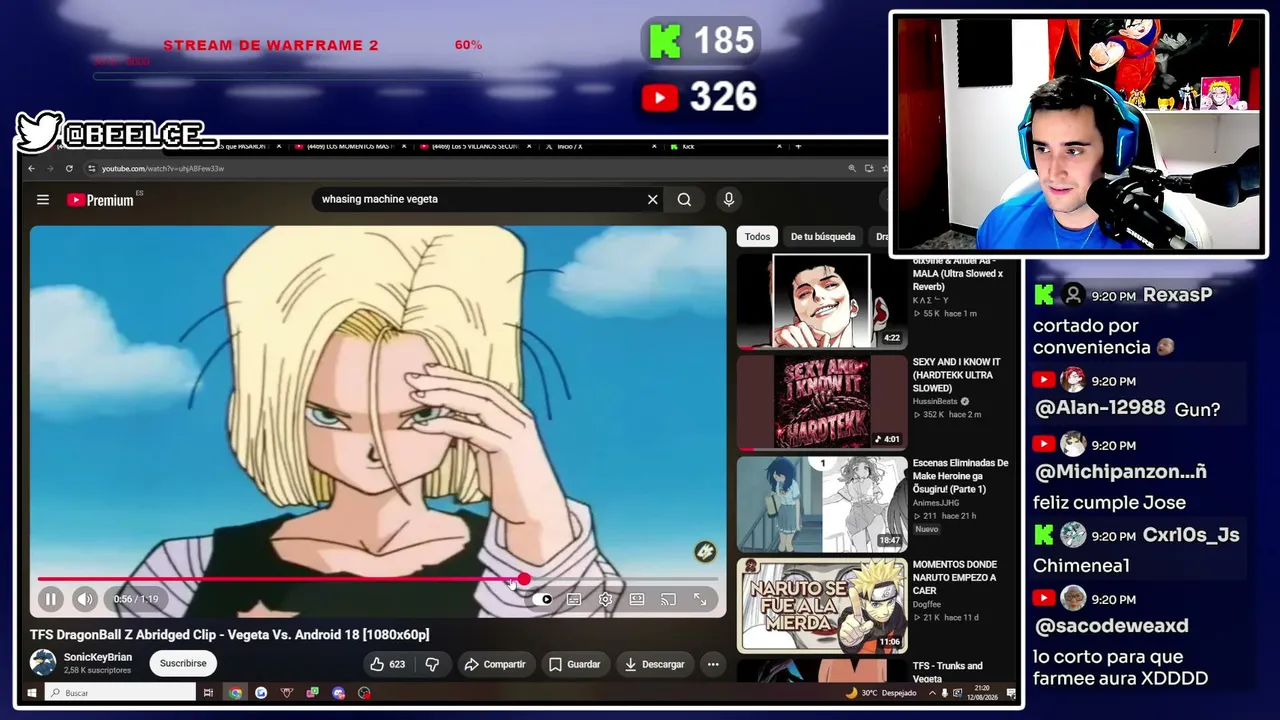The width and height of the screenshot is (1280, 720).
Task: Dislike the video
Action: [432, 664]
